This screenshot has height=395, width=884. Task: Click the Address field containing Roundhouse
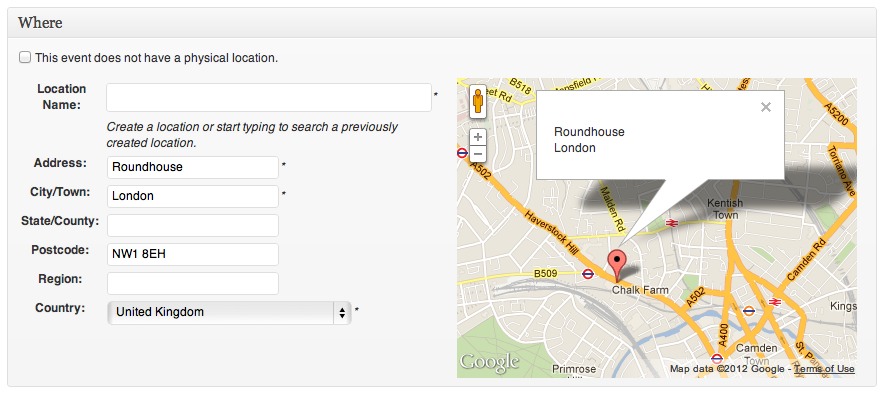point(193,167)
